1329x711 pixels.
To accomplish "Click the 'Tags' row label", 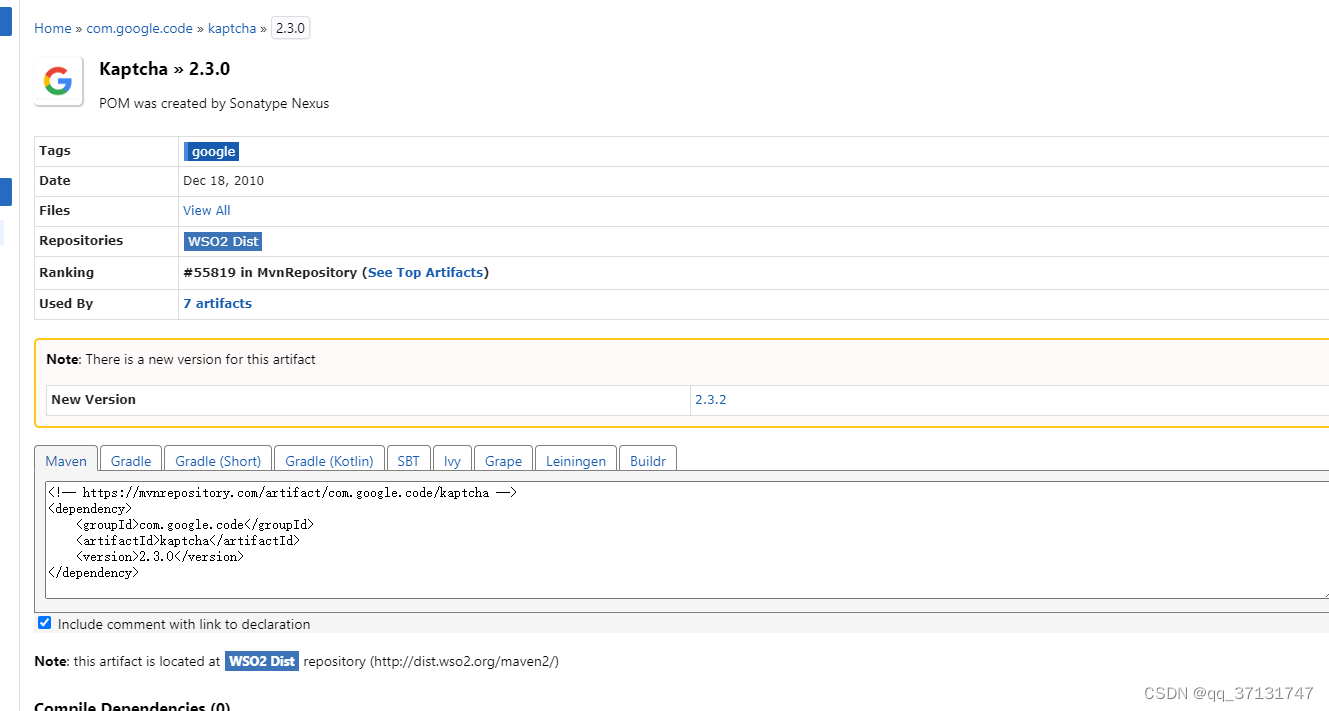I will (x=55, y=151).
